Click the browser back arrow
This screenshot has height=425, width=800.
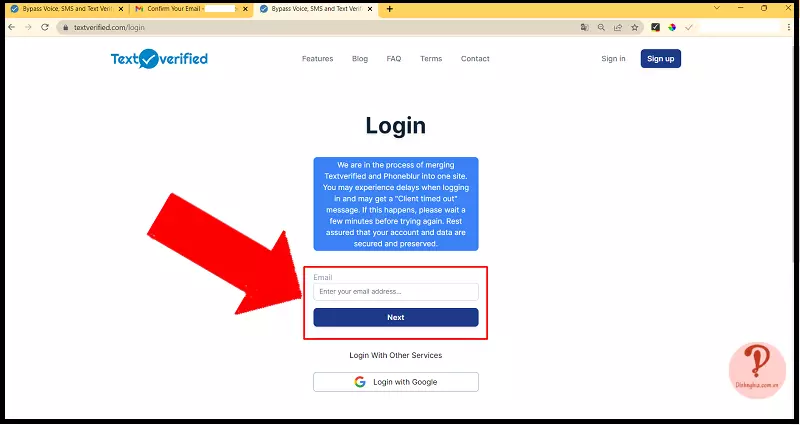click(12, 28)
